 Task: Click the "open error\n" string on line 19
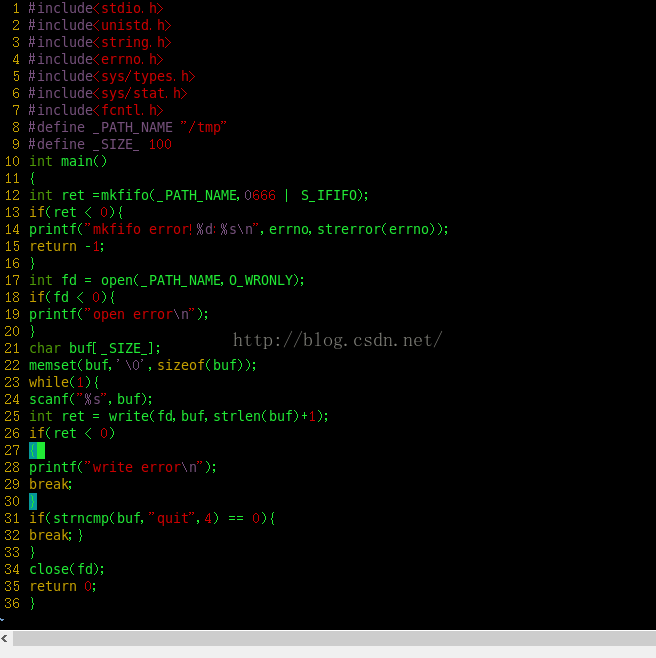140,314
